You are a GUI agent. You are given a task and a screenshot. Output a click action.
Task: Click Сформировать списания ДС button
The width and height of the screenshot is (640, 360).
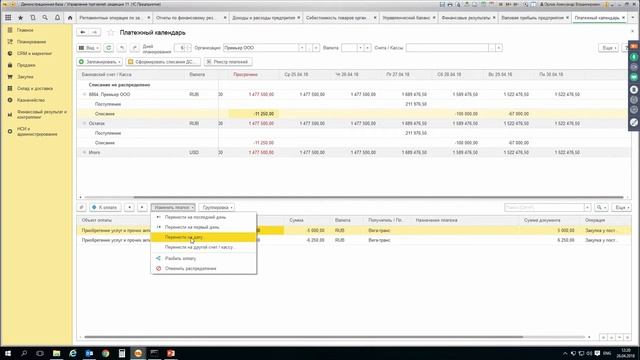pos(162,62)
